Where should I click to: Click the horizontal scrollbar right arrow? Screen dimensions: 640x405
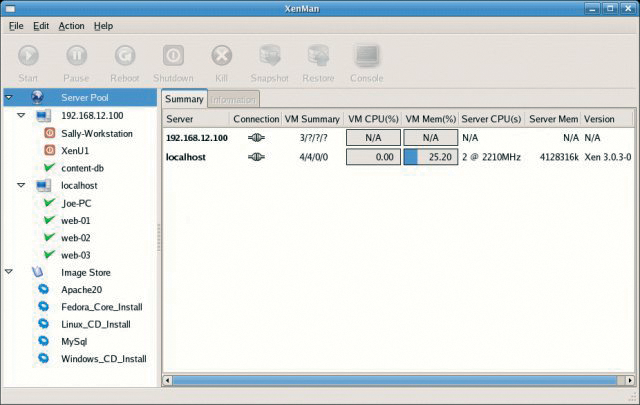point(630,381)
